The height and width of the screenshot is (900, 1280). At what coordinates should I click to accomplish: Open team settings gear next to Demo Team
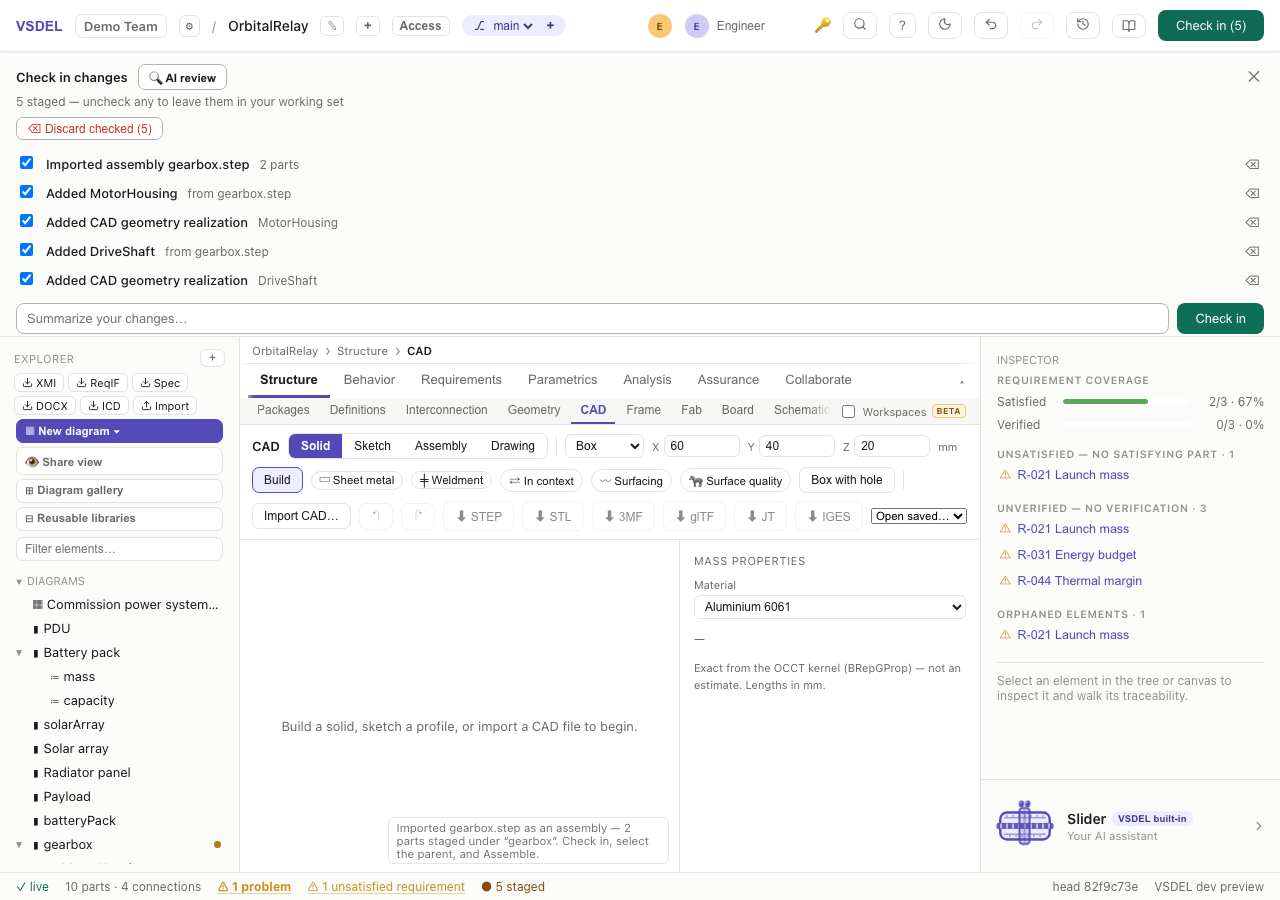click(x=189, y=26)
